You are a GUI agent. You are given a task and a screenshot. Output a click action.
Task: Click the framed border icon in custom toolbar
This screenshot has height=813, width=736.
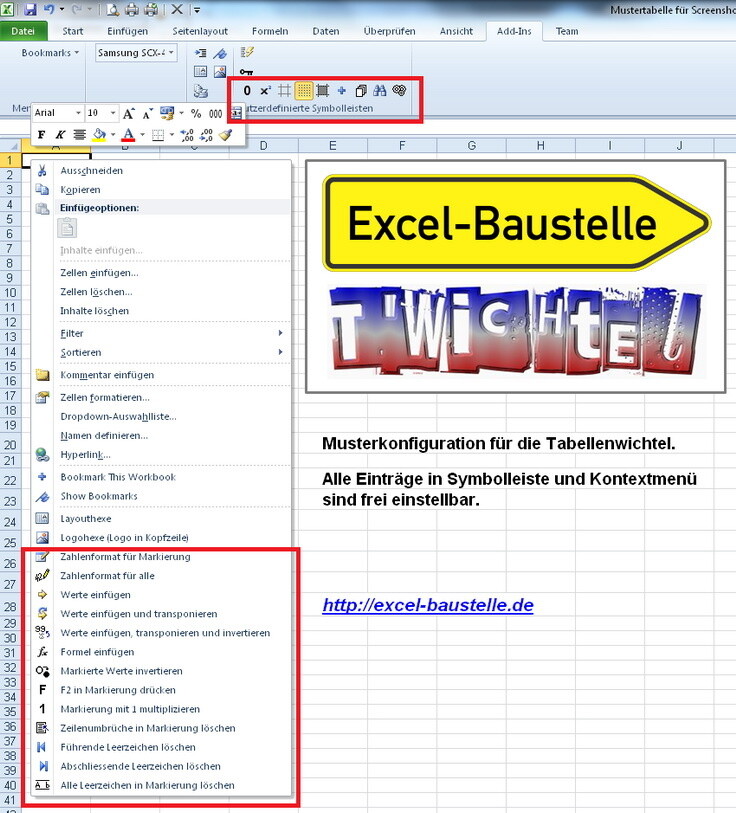point(323,91)
